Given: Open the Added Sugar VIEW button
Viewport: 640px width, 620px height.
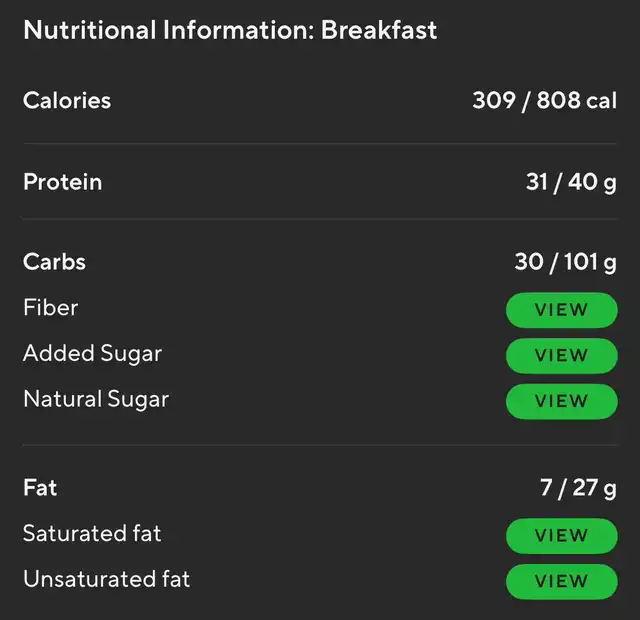Looking at the screenshot, I should click(x=562, y=356).
